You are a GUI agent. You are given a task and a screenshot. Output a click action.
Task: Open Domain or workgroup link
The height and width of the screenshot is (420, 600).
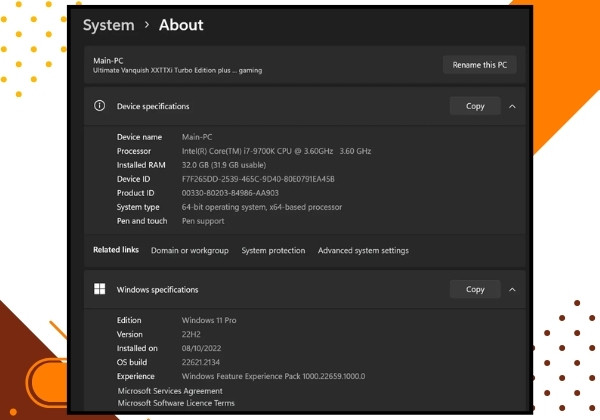(190, 251)
